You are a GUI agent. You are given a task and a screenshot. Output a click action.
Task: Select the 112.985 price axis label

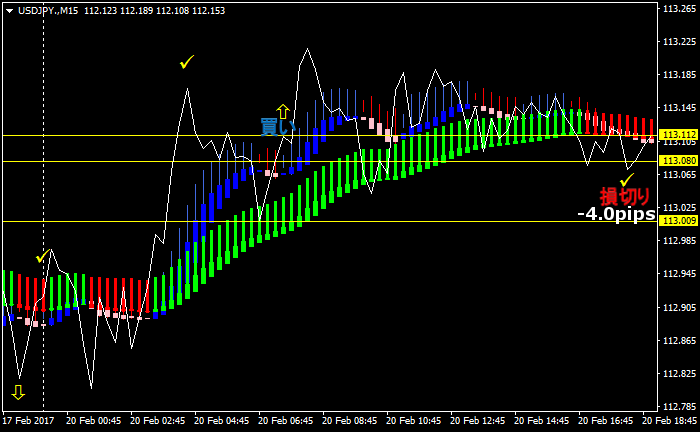click(x=679, y=241)
